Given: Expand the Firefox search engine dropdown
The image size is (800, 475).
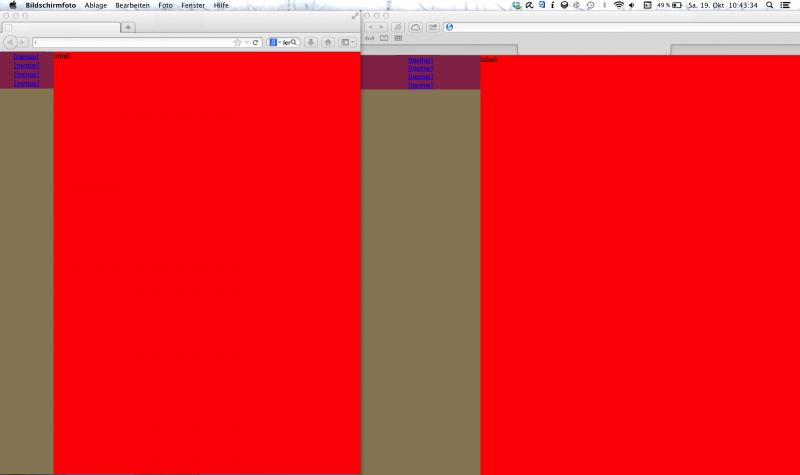Looking at the screenshot, I should (x=275, y=43).
